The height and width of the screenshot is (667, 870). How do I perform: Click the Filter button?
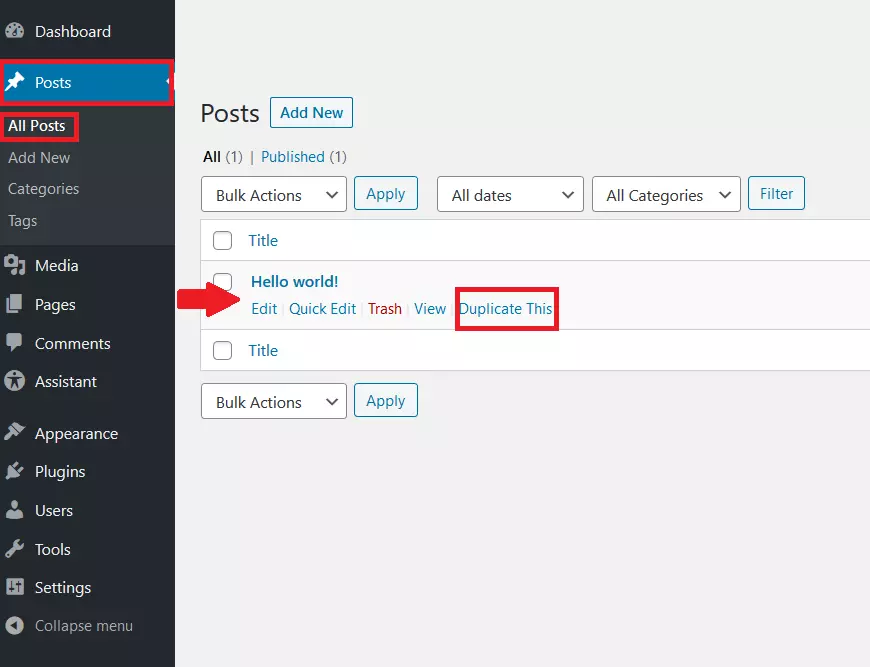click(776, 194)
